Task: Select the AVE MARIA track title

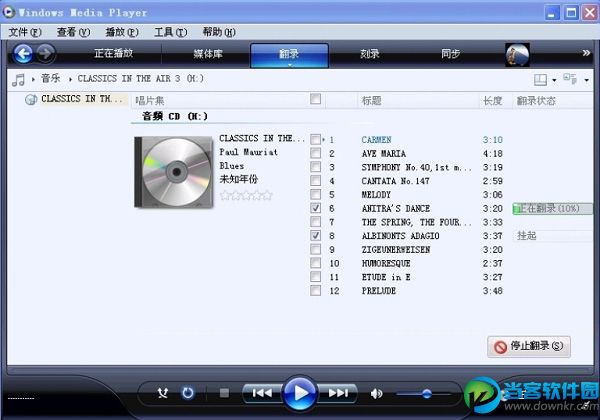Action: (384, 153)
